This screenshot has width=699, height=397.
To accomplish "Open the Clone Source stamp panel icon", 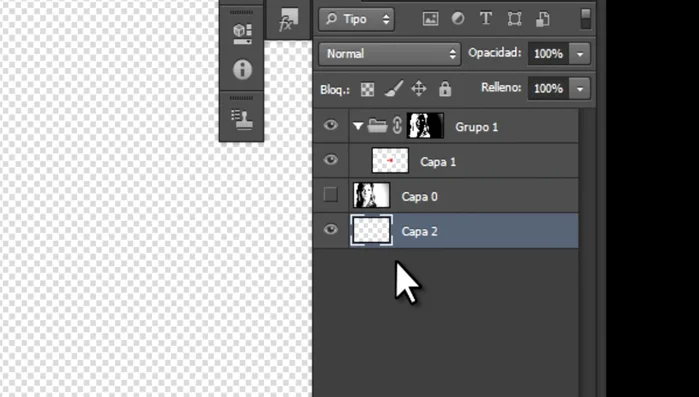I will coord(242,119).
